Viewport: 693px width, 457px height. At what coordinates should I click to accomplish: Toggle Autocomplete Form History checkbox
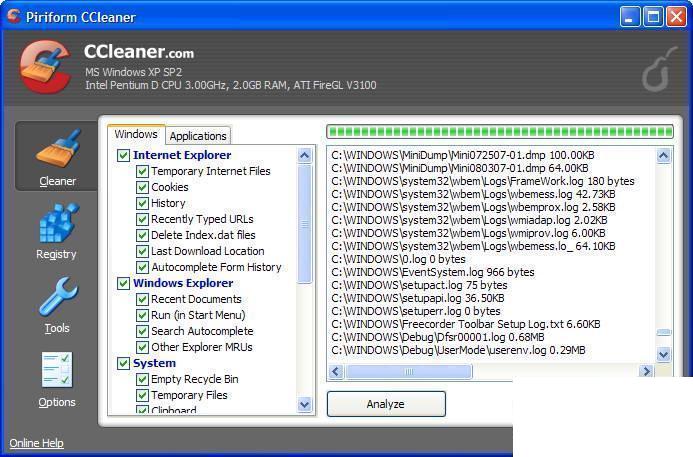coord(142,267)
